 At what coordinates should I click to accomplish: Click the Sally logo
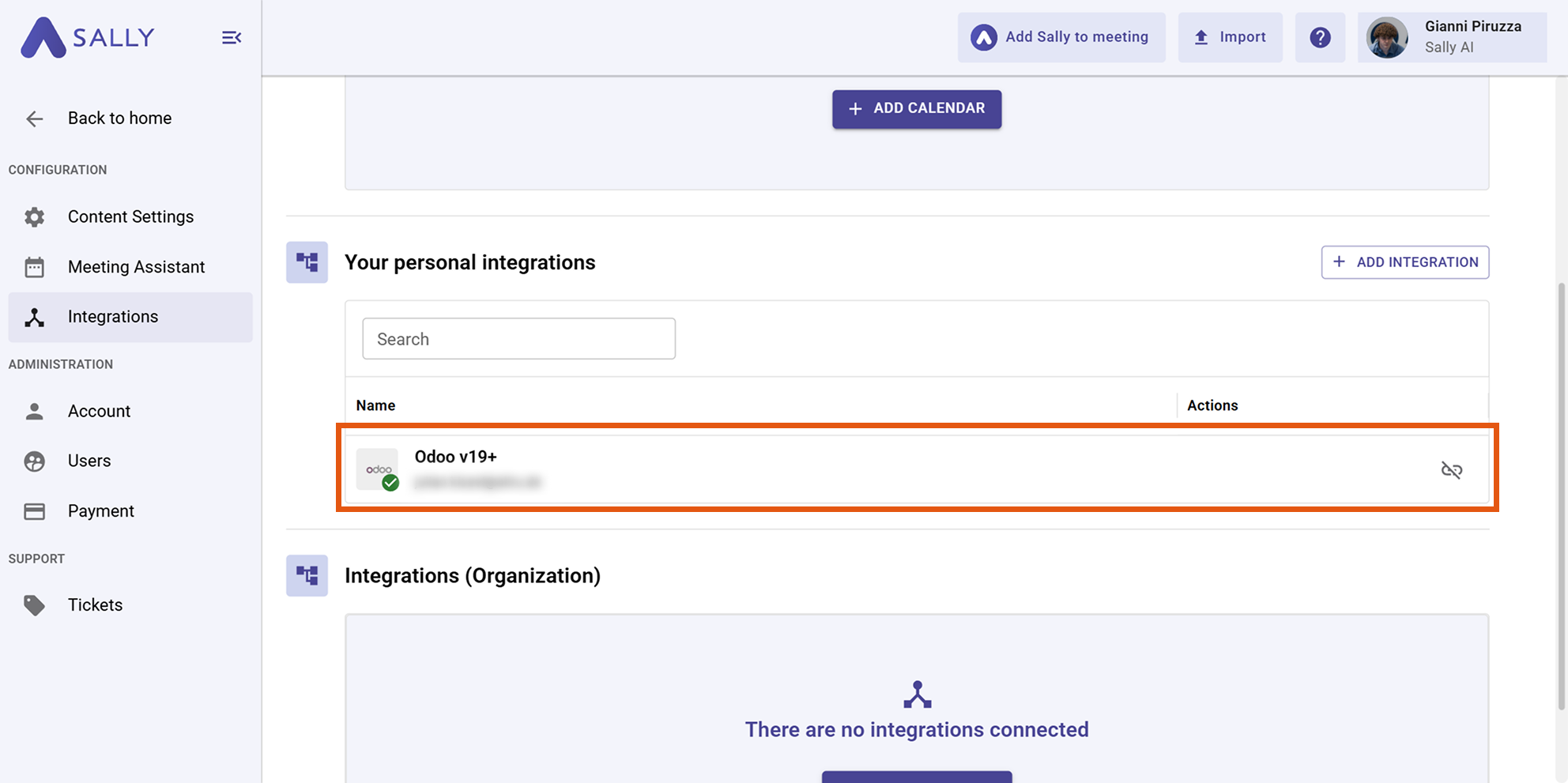pyautogui.click(x=87, y=37)
